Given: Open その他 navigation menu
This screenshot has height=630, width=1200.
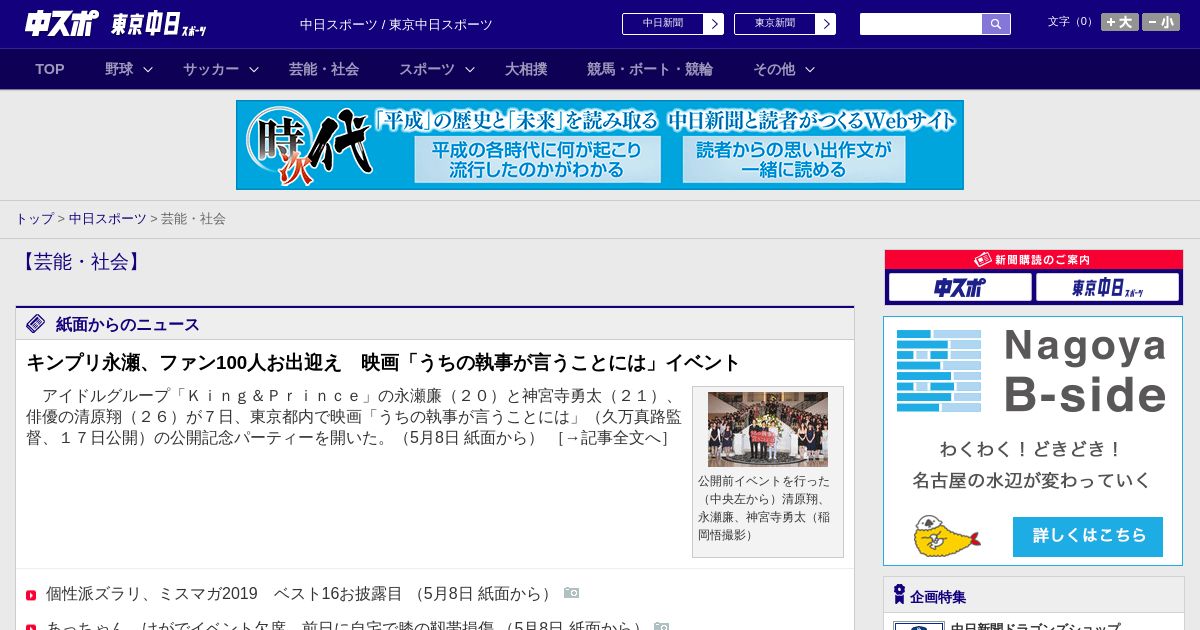Looking at the screenshot, I should coord(774,69).
